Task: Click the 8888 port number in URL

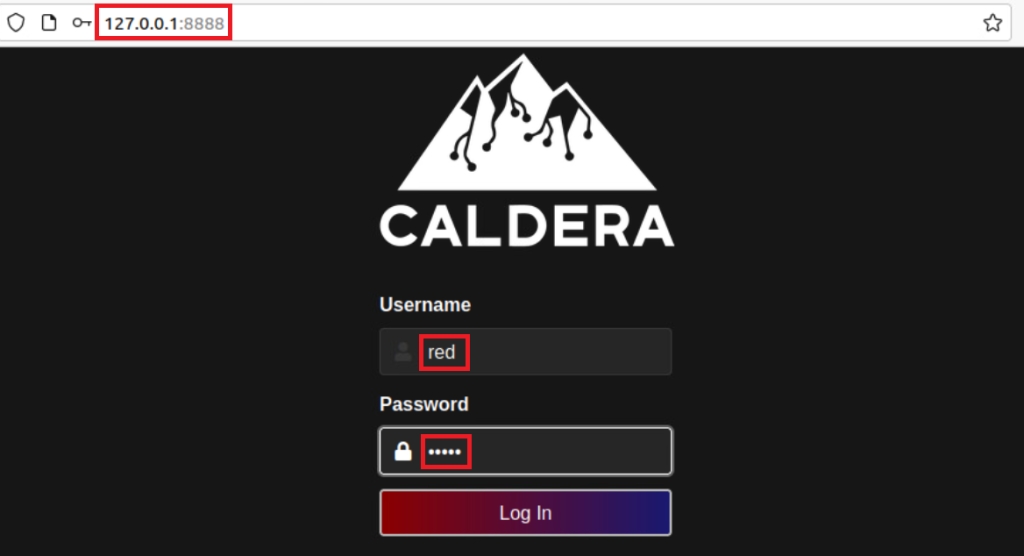Action: click(204, 24)
